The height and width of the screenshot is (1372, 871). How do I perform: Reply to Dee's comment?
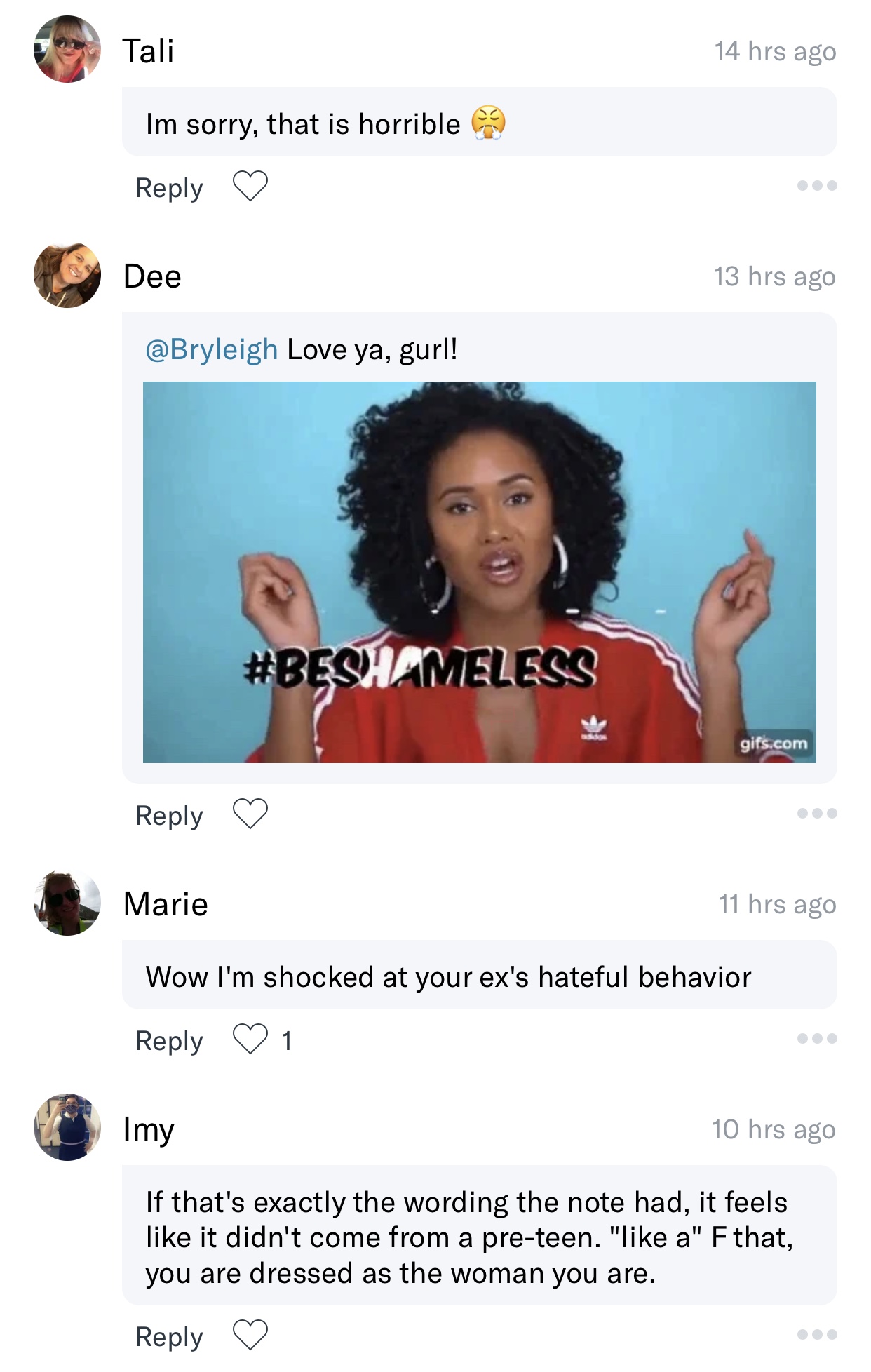(169, 816)
